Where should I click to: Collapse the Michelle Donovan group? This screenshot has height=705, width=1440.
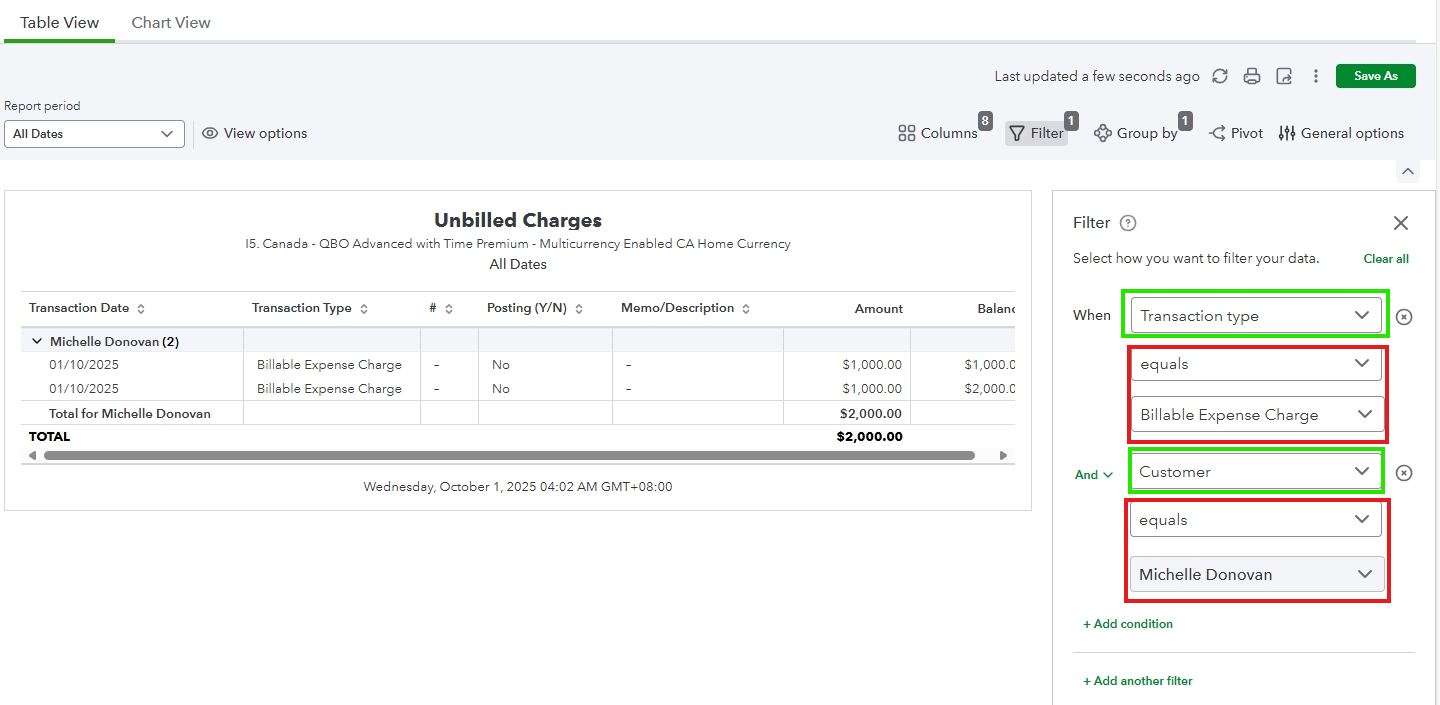click(x=37, y=341)
